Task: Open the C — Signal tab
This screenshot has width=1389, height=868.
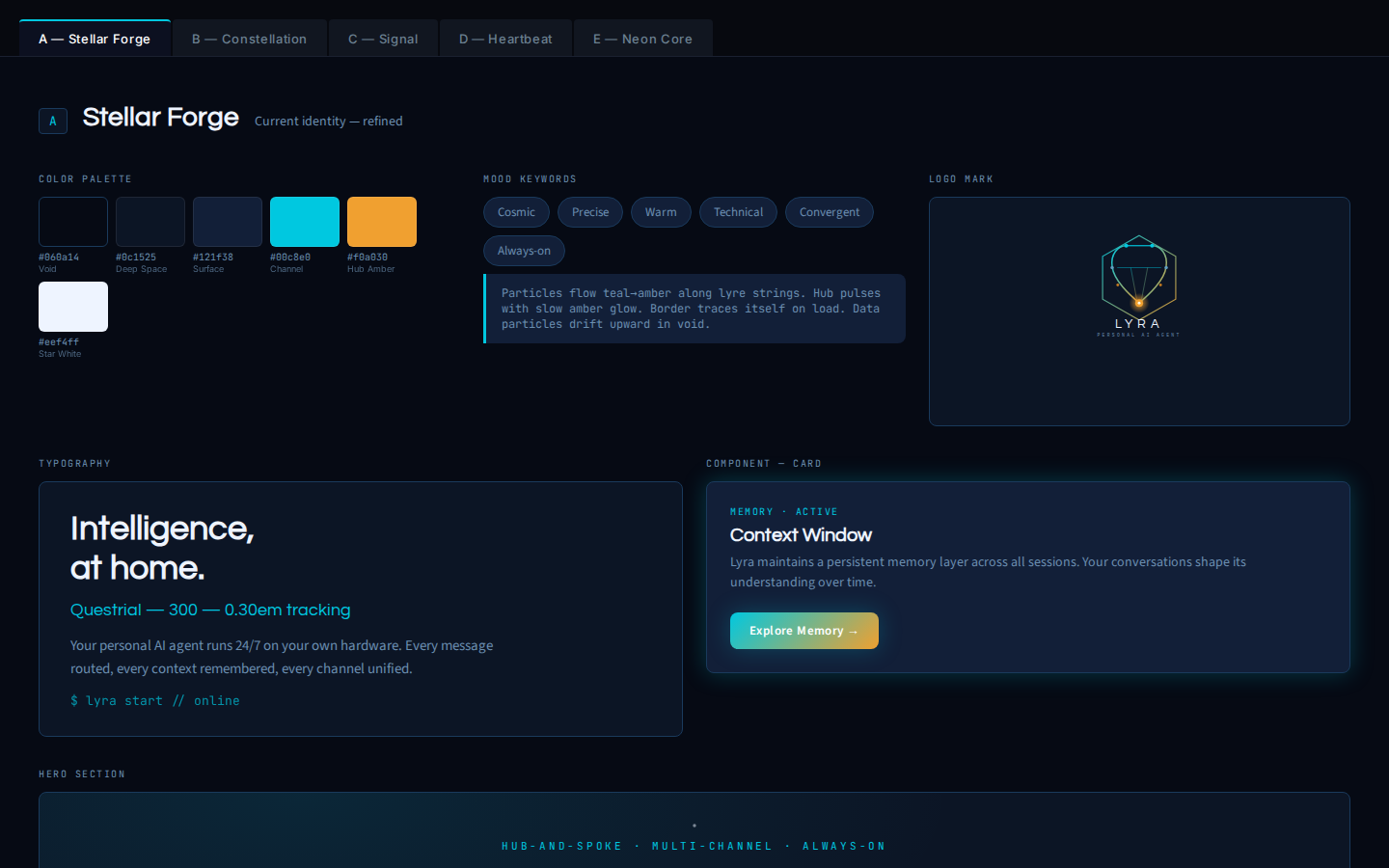Action: (383, 40)
